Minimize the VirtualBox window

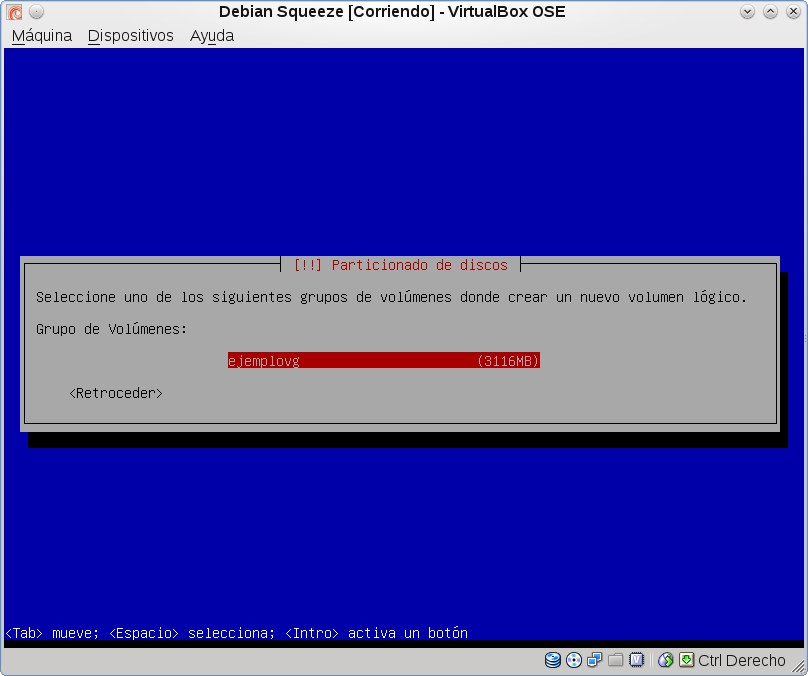(747, 11)
